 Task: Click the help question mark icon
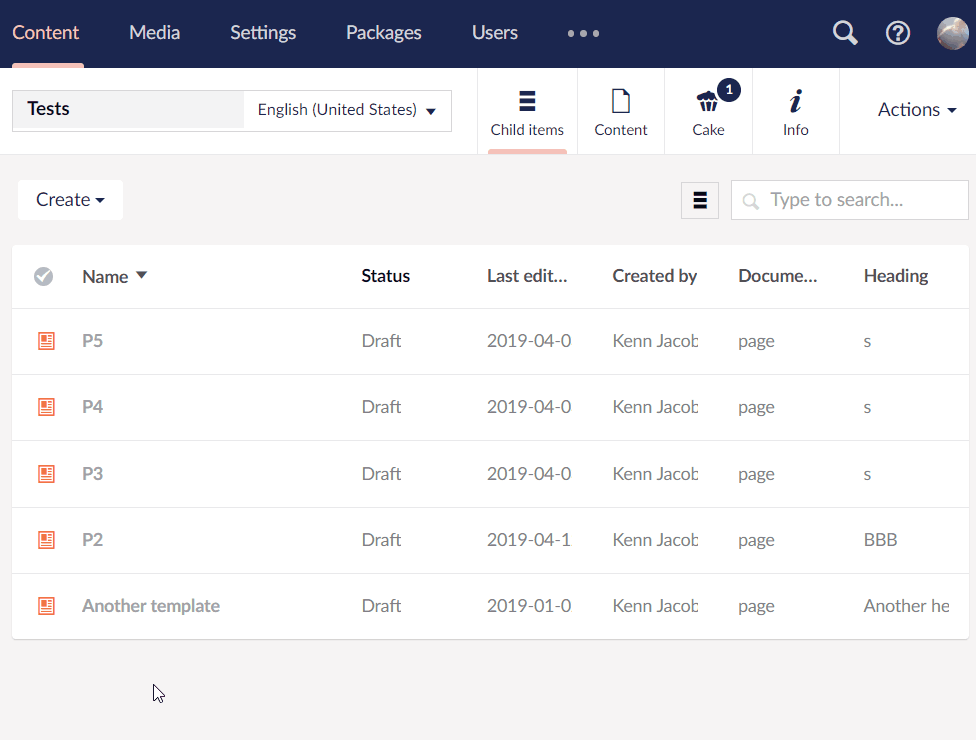click(898, 33)
